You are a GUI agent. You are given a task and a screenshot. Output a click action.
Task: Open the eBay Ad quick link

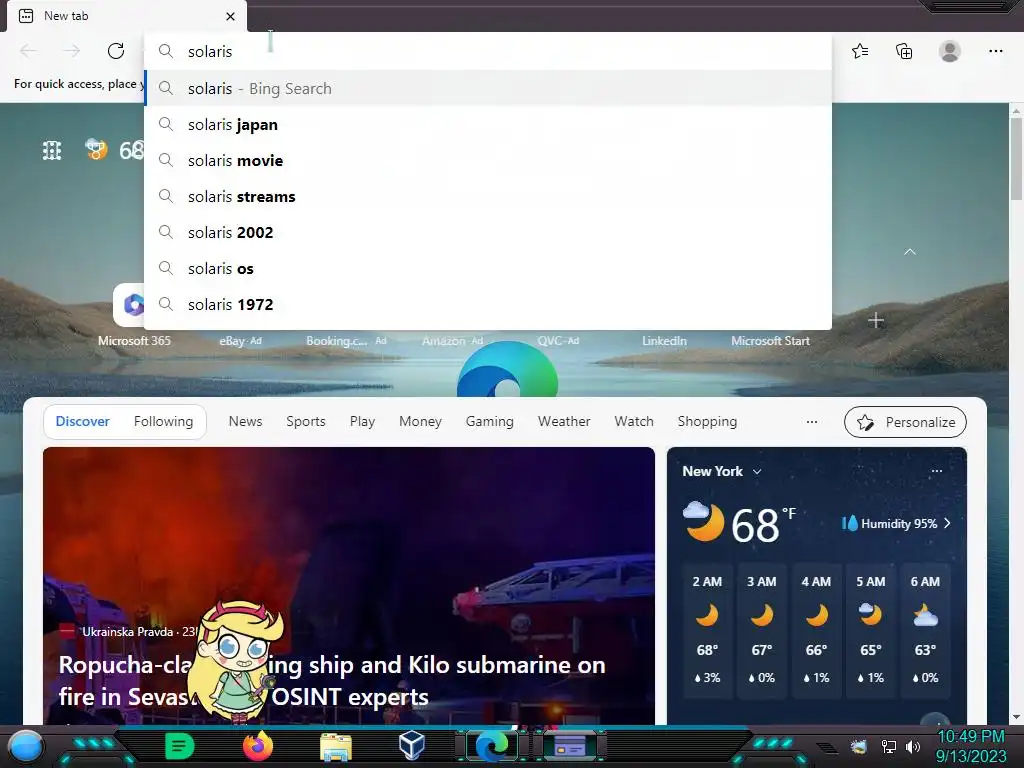[x=240, y=340]
